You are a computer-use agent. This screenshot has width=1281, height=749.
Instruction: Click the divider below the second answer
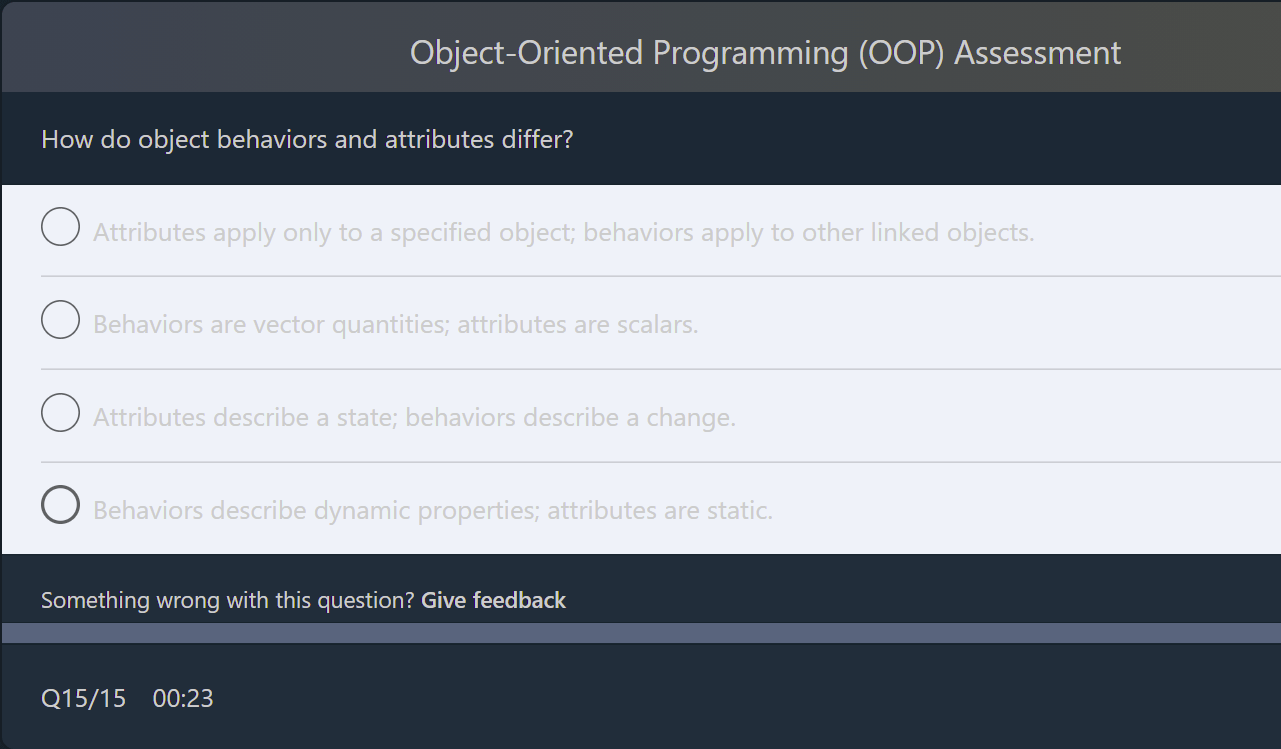tap(660, 368)
